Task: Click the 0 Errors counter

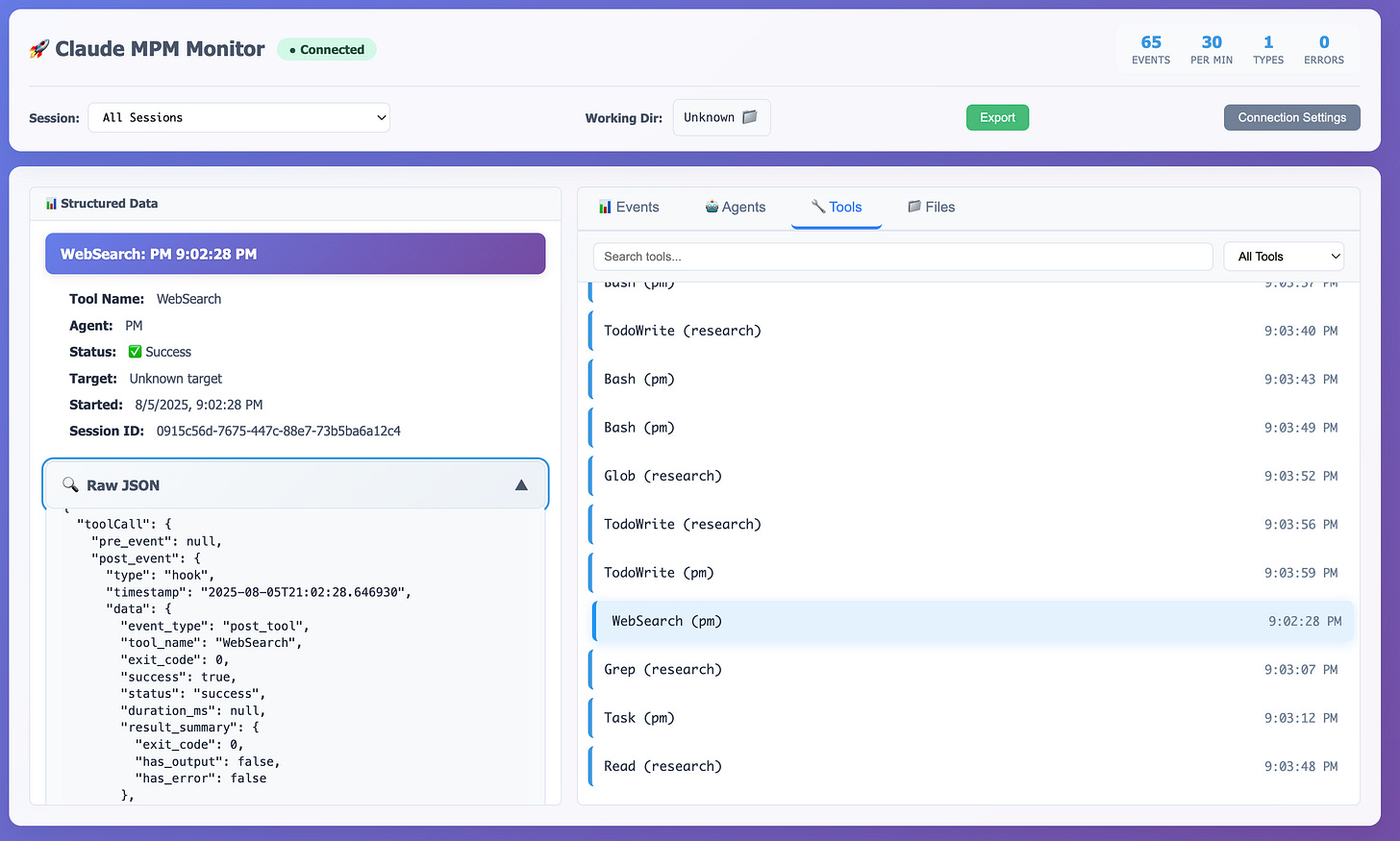Action: [1324, 50]
